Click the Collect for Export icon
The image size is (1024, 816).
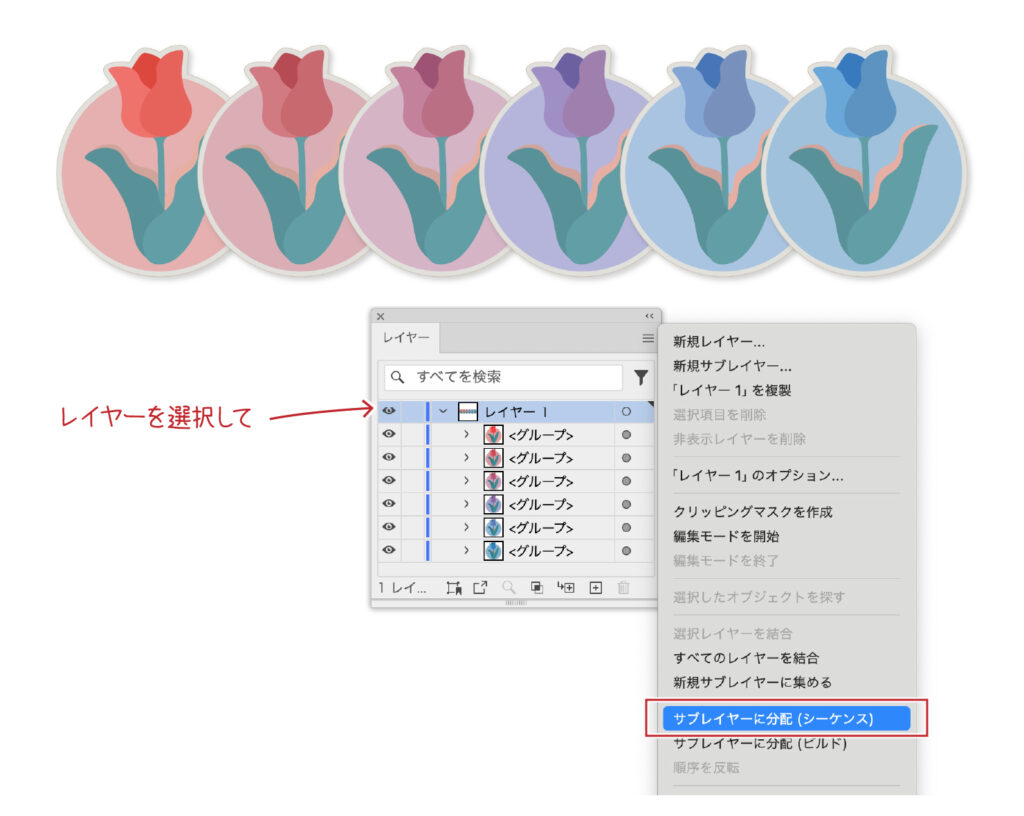click(x=453, y=588)
